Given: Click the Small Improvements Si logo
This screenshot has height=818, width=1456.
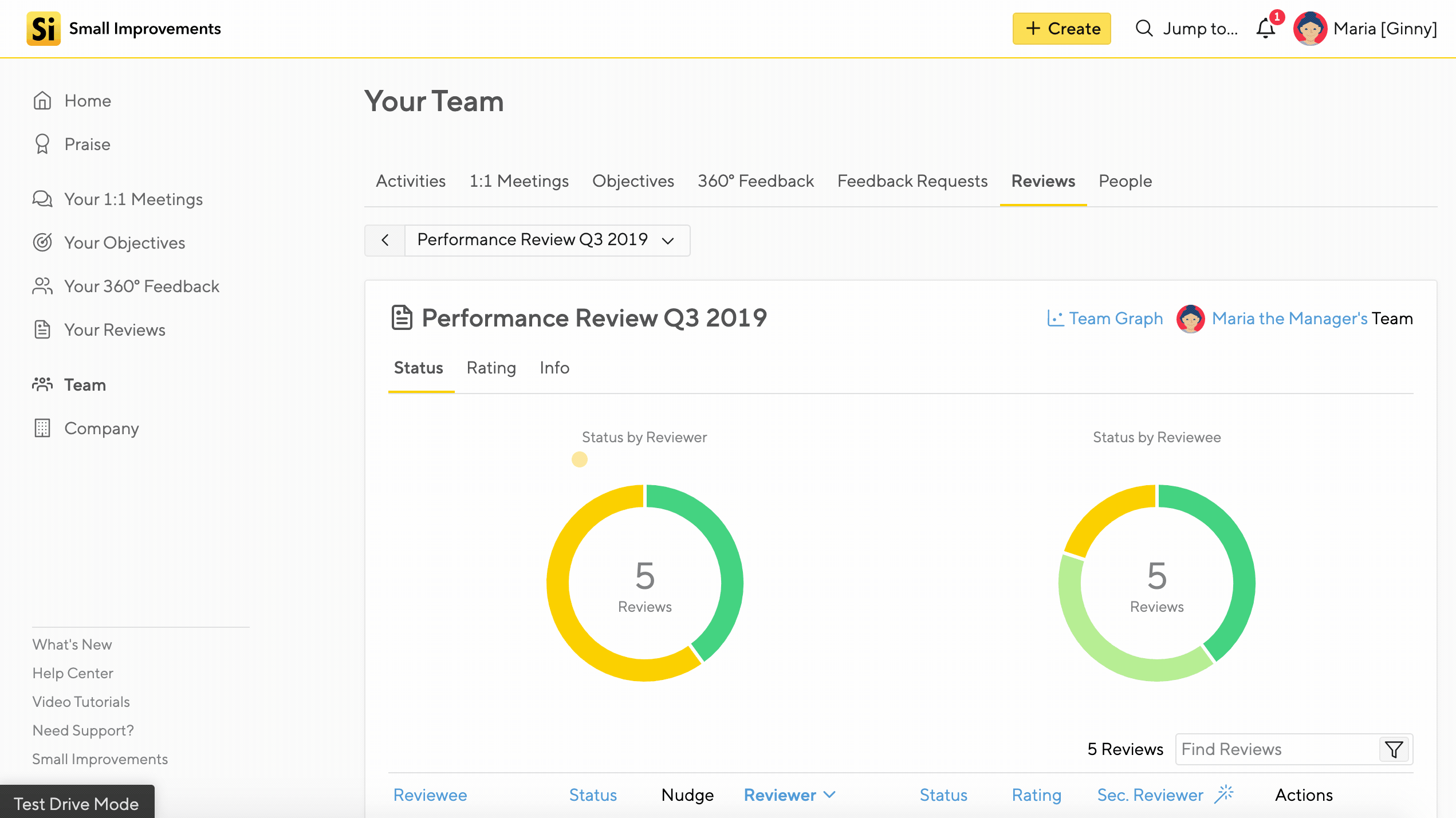Looking at the screenshot, I should pyautogui.click(x=44, y=29).
